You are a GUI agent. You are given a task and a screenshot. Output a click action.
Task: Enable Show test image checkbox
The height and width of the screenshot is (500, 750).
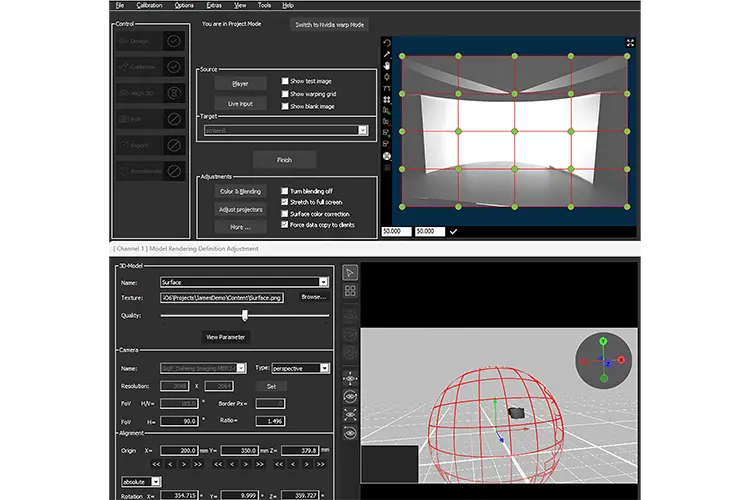point(285,81)
